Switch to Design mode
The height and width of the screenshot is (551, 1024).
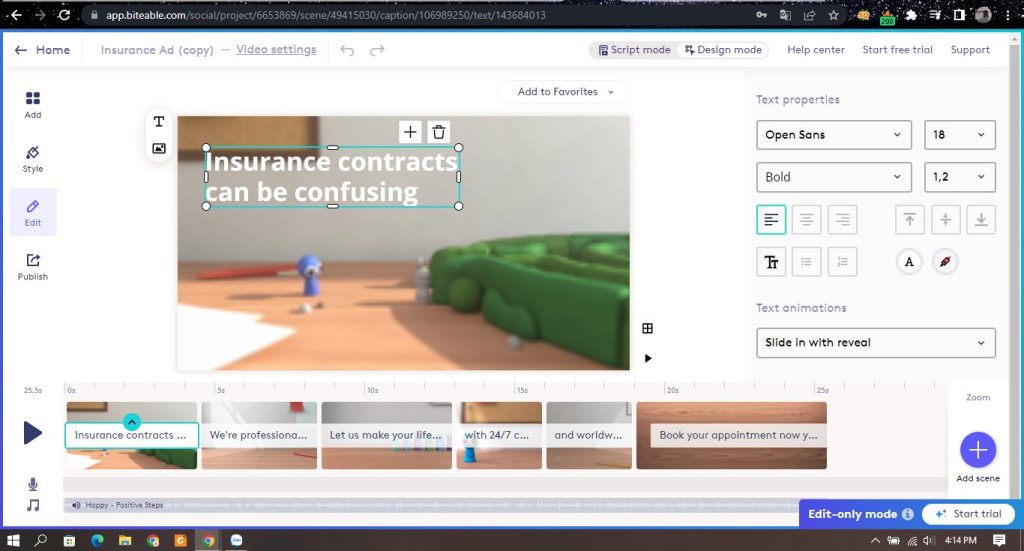click(x=722, y=50)
